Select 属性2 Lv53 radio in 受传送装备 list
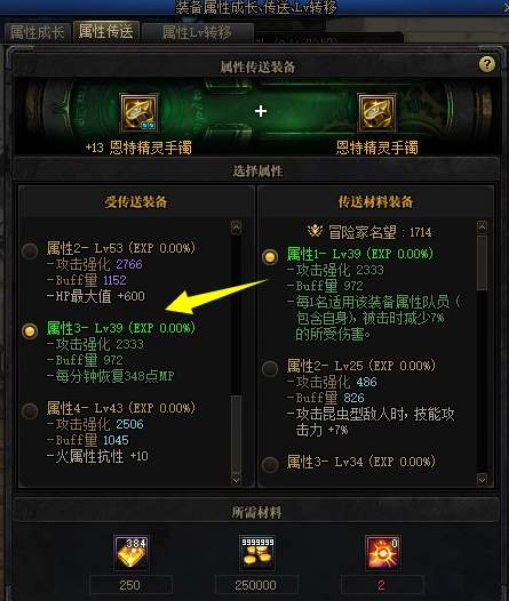This screenshot has height=601, width=510. click(30, 251)
